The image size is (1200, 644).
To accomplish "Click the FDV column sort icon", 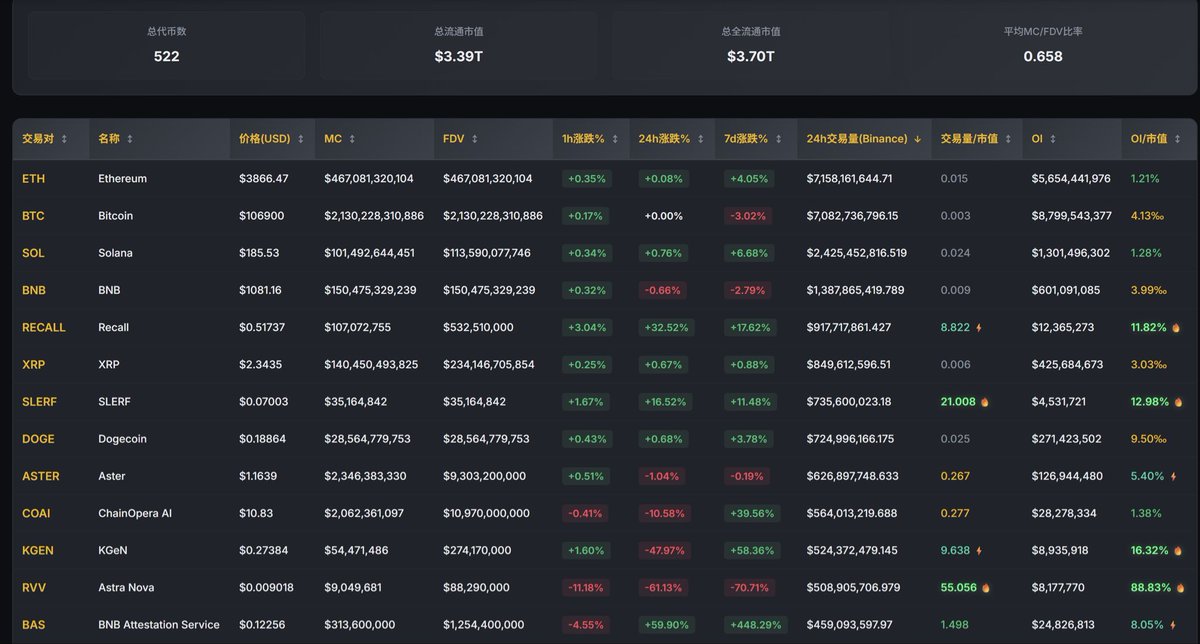I will [474, 139].
